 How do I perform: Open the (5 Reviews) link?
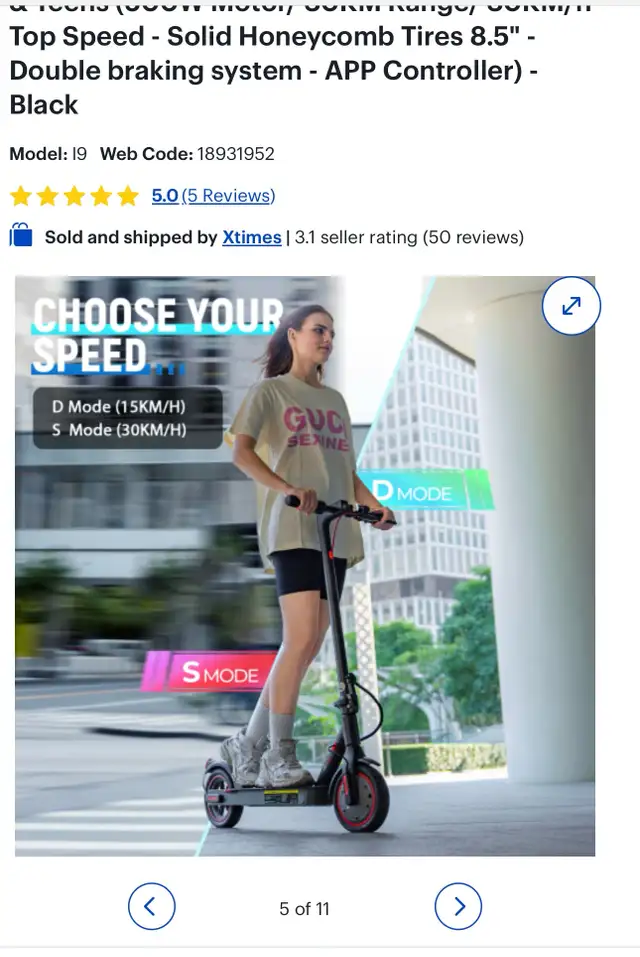(228, 196)
